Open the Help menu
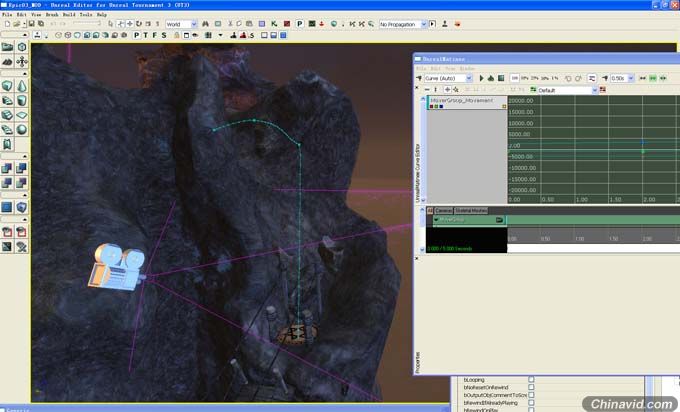The image size is (680, 412). pos(101,14)
